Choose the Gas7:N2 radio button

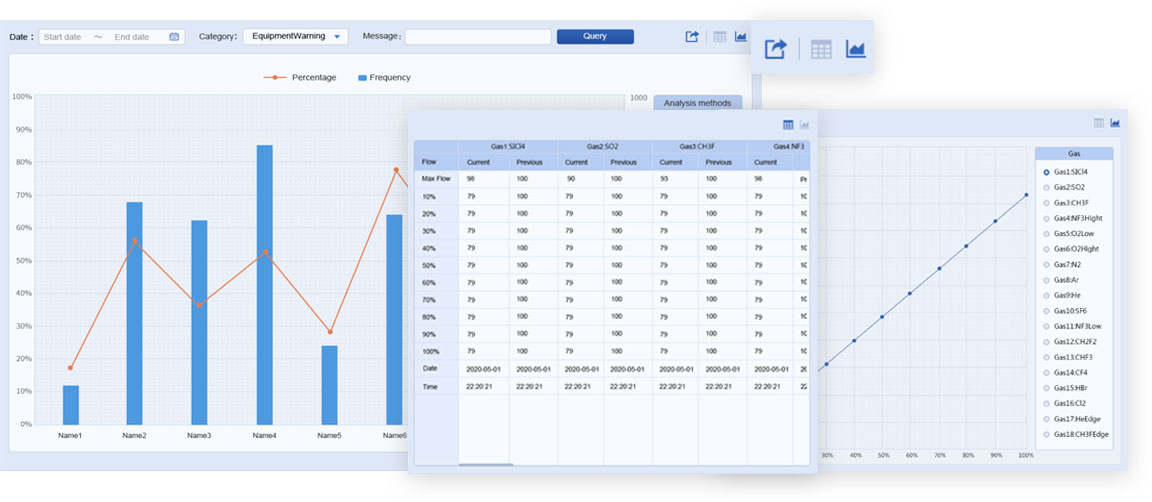1046,264
